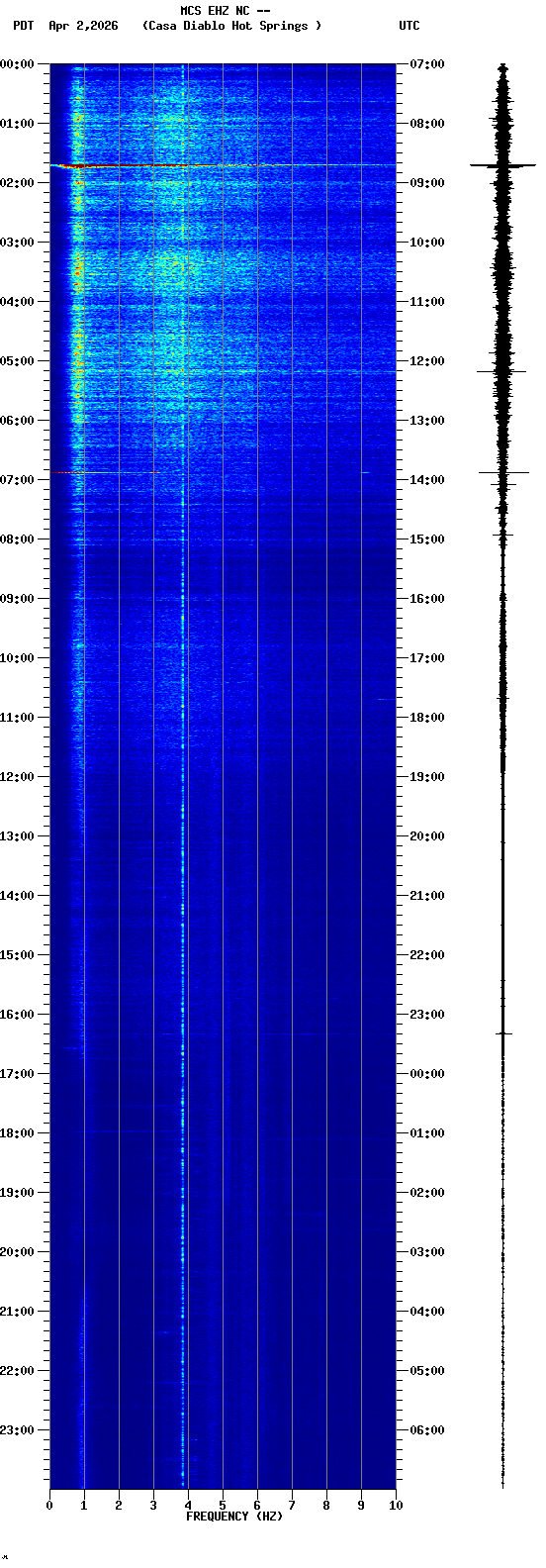
Task: Click the '08:00' PDT time label
Action: click(17, 539)
